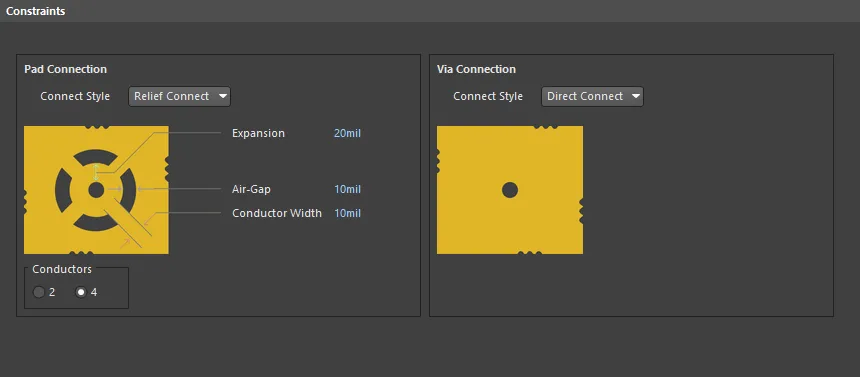The image size is (860, 377).
Task: Click the direct connect via preview image
Action: [x=510, y=190]
